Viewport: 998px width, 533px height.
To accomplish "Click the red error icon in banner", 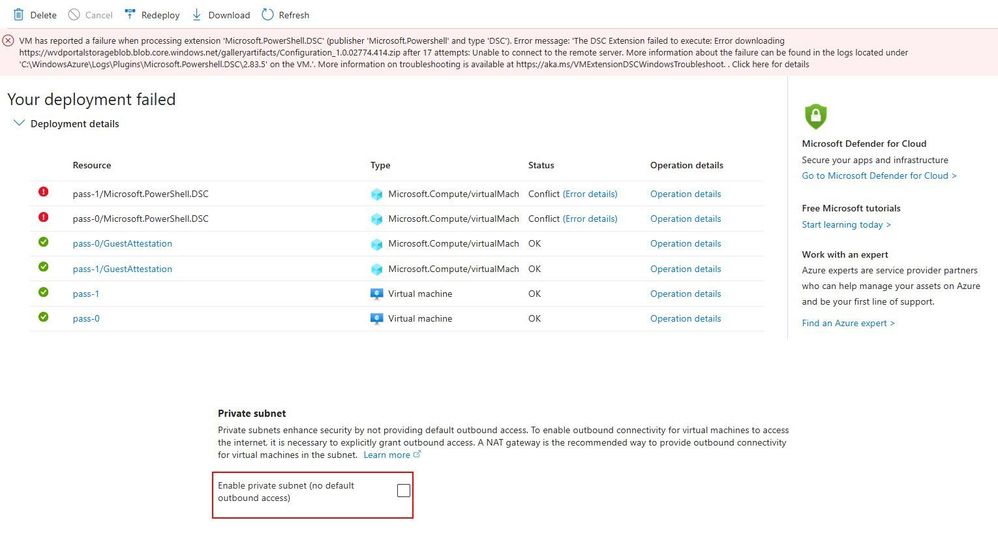I will tap(8, 41).
